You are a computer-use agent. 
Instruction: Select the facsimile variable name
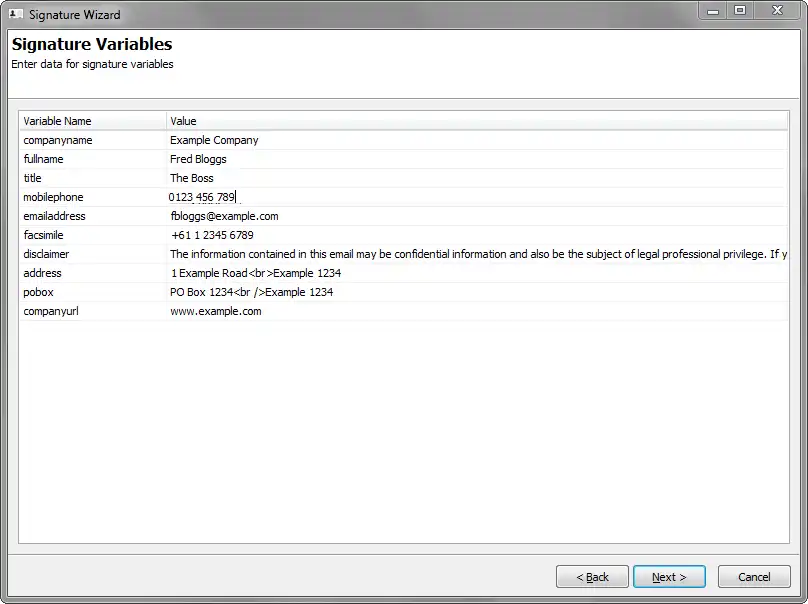[x=43, y=236]
